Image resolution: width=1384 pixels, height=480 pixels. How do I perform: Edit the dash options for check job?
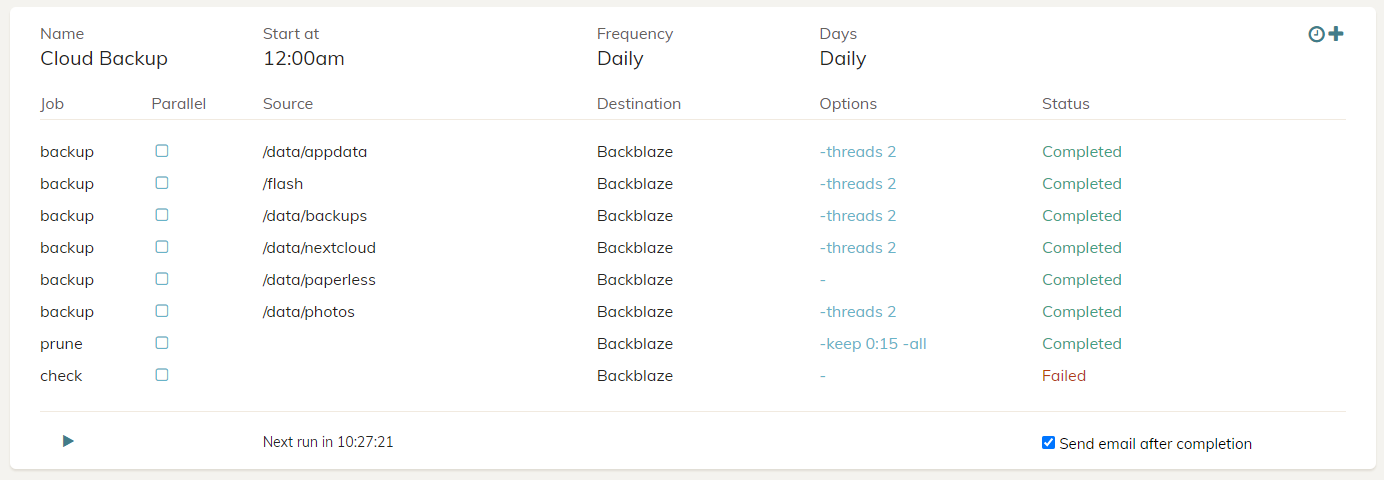coord(823,376)
